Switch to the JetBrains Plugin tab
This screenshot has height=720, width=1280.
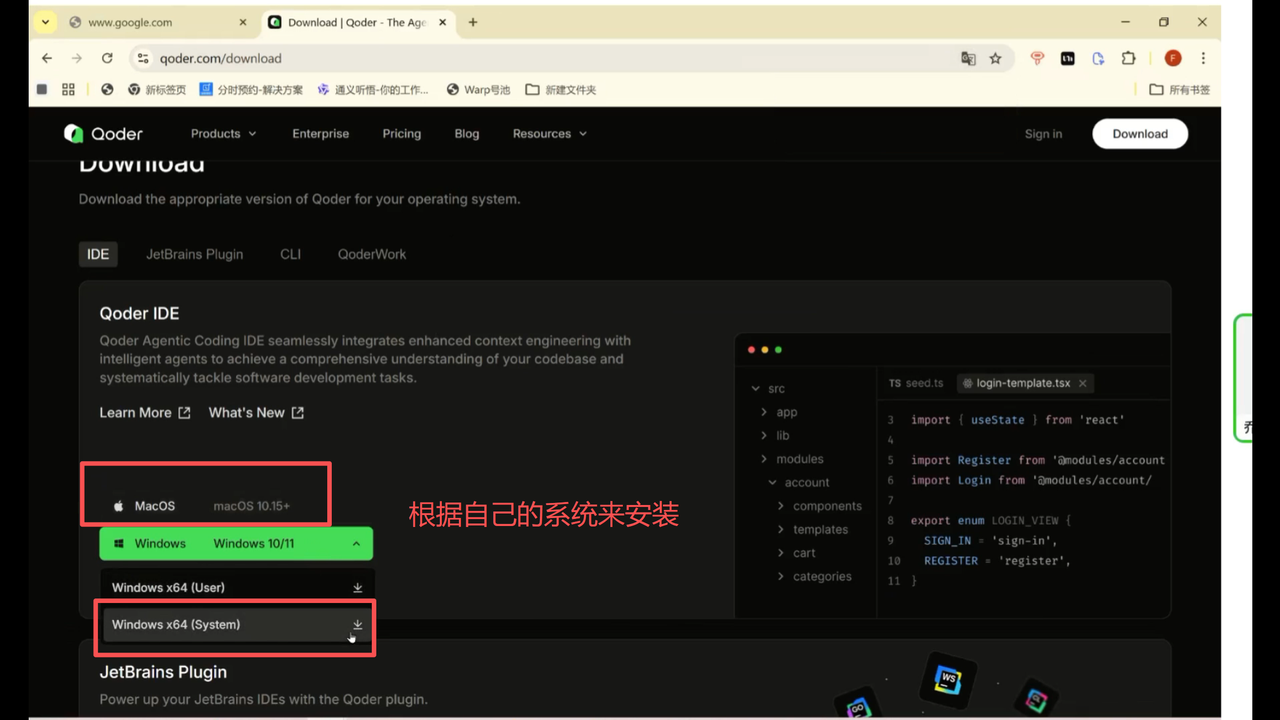click(x=195, y=254)
